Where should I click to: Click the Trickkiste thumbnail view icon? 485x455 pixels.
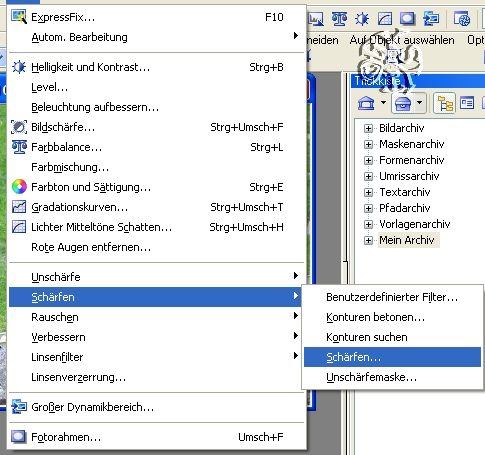pyautogui.click(x=467, y=103)
